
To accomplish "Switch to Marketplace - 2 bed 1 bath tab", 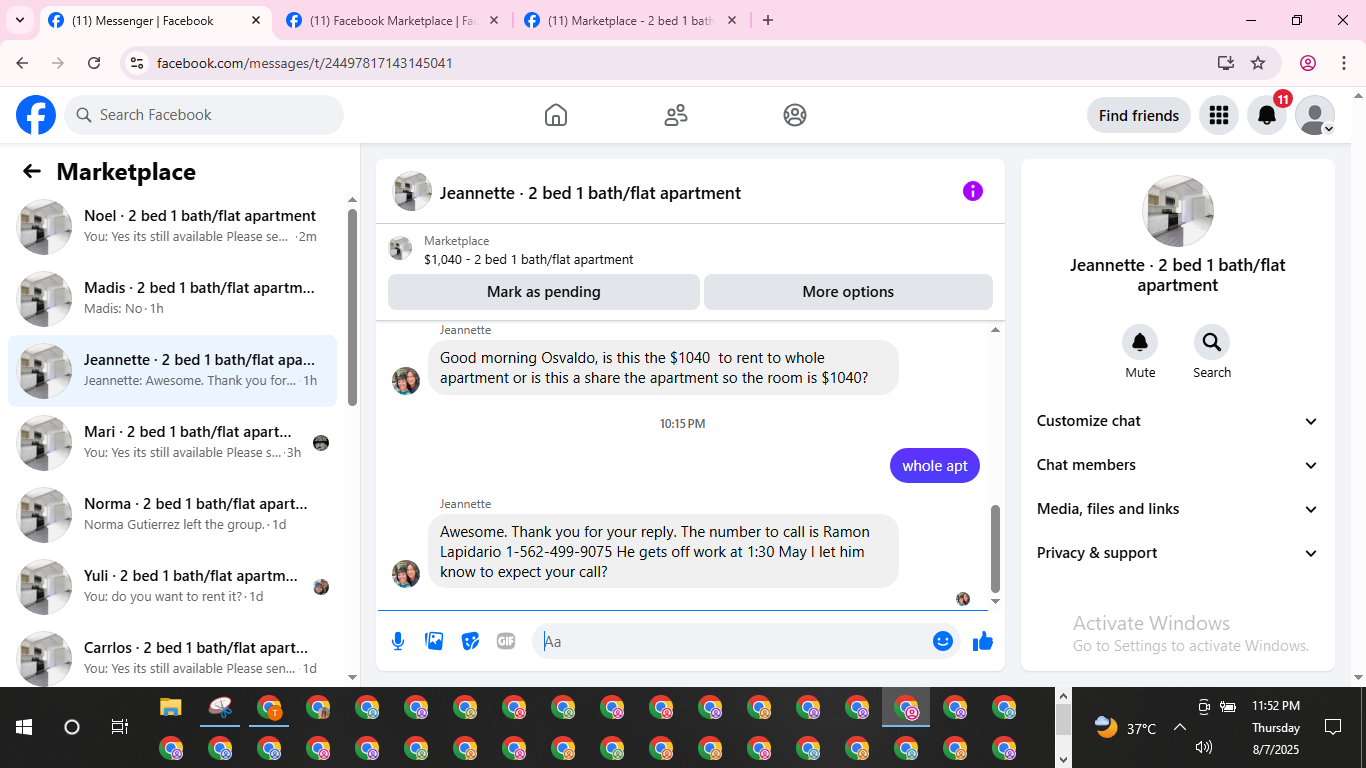I will tap(630, 20).
